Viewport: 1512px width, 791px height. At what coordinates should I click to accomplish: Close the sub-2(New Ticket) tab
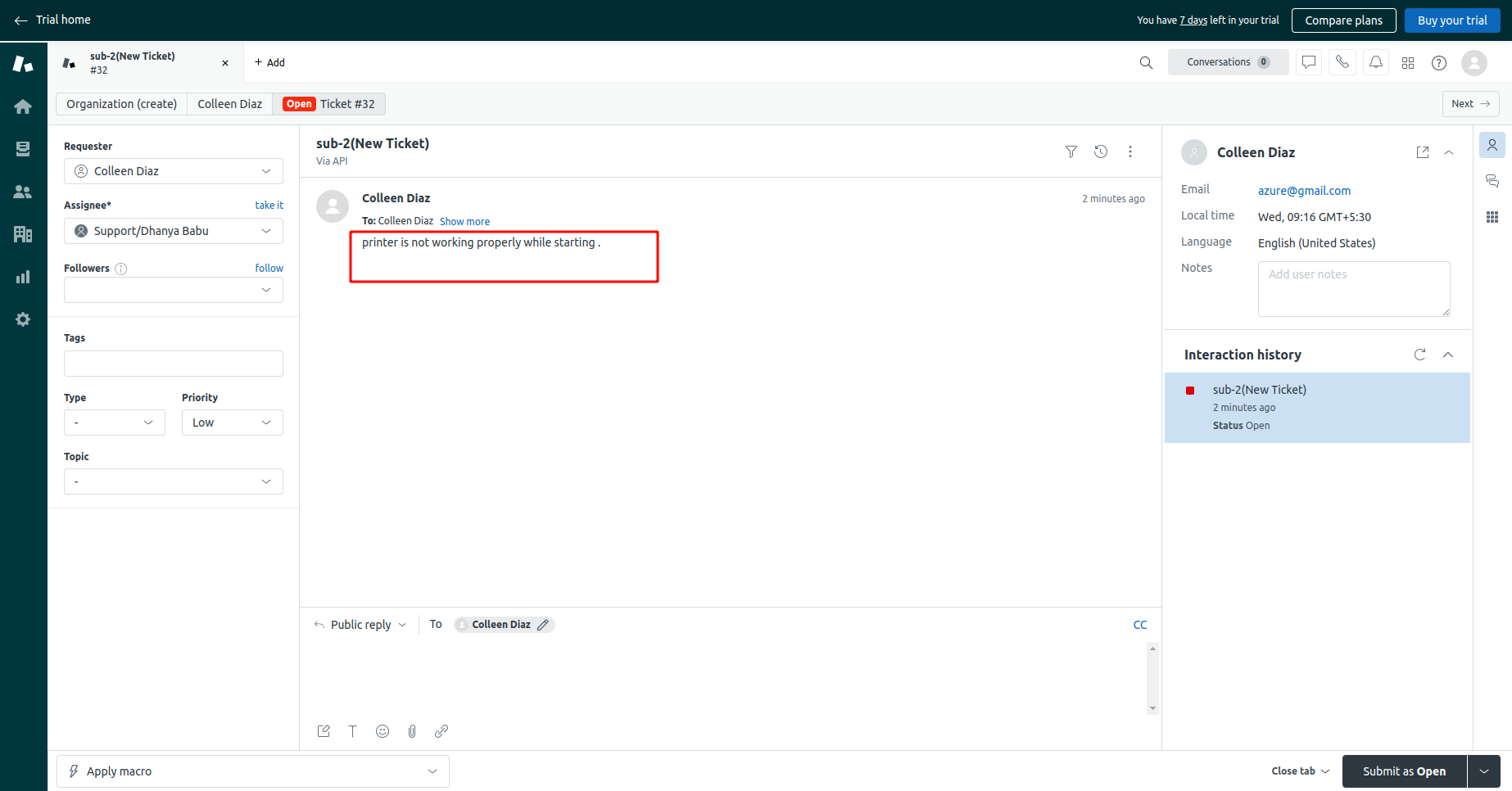tap(225, 63)
